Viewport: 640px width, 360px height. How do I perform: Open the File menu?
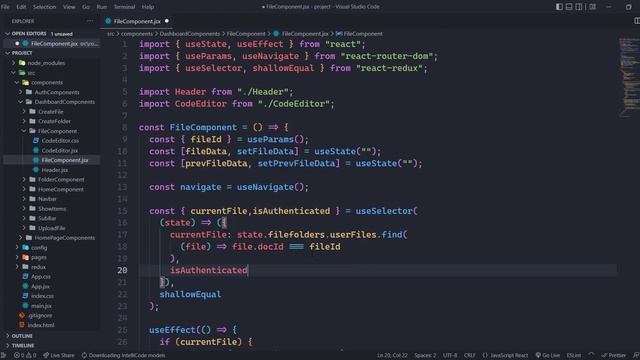coord(5,7)
